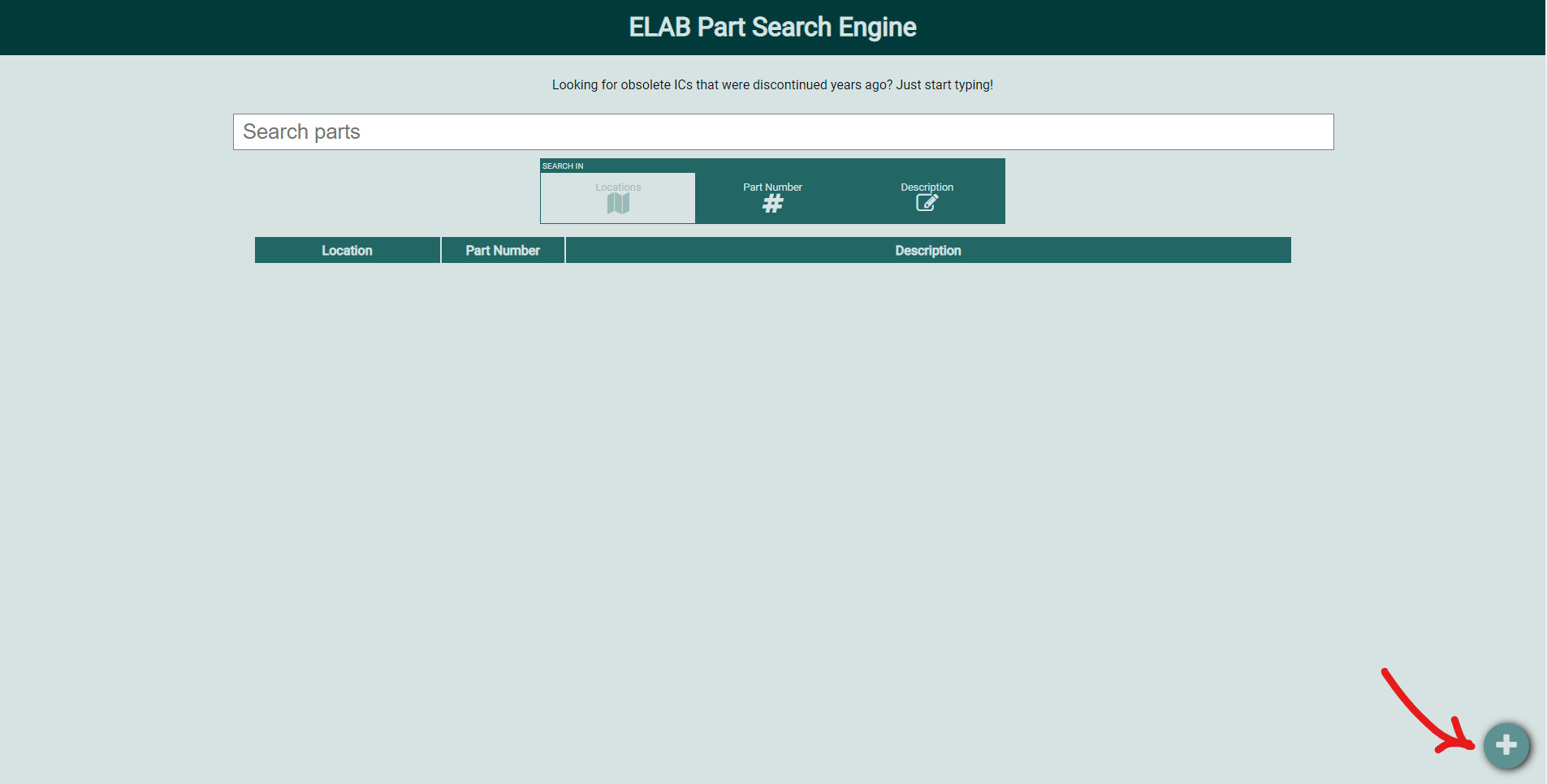
Task: Sort by the Location column header
Action: (x=347, y=251)
